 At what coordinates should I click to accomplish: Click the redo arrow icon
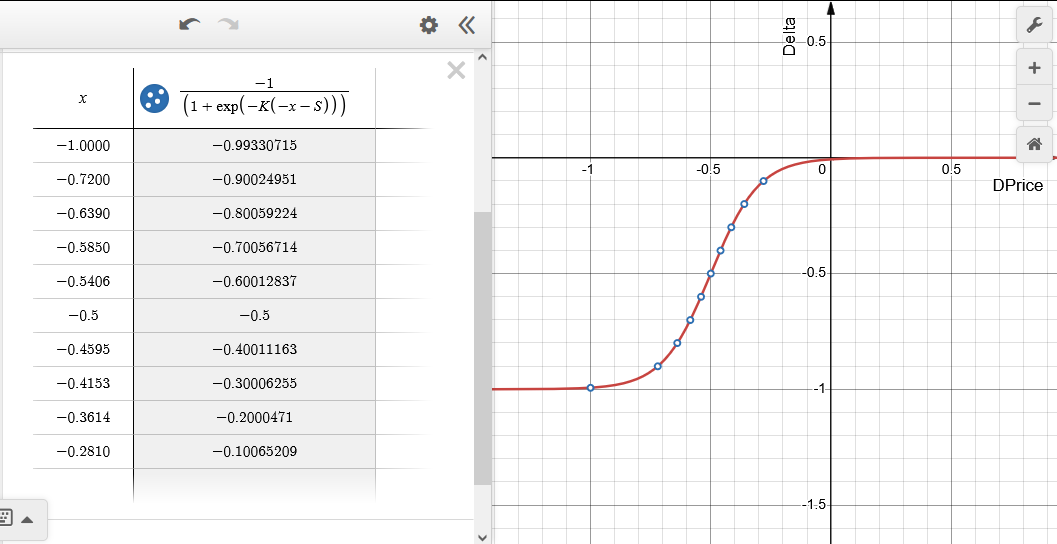pos(229,25)
